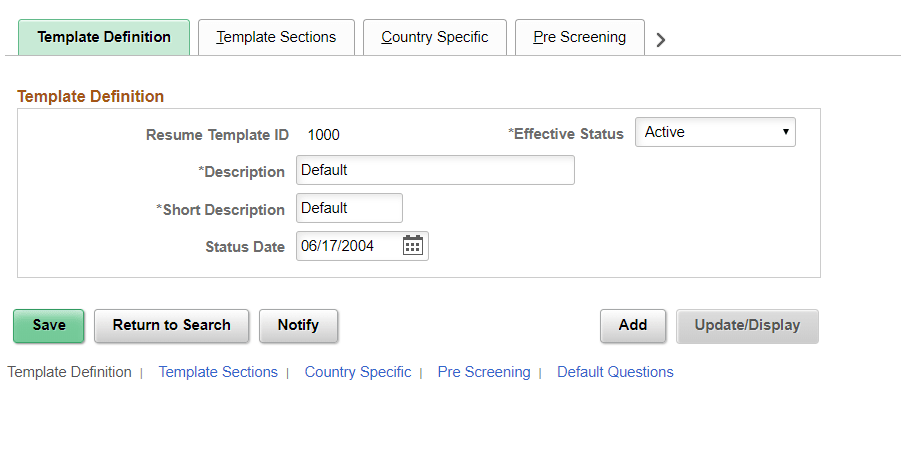Click into the Status Date field
The height and width of the screenshot is (466, 901).
pos(348,246)
